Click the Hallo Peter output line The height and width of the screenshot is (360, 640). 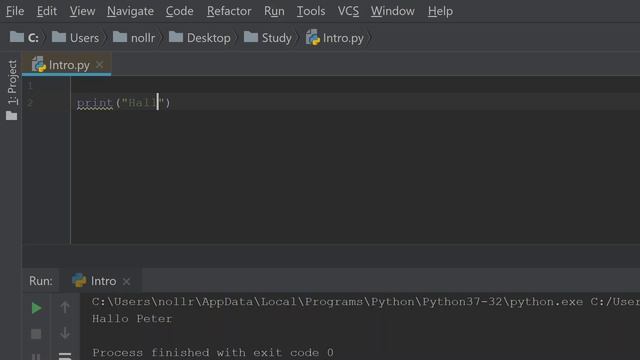[132, 319]
